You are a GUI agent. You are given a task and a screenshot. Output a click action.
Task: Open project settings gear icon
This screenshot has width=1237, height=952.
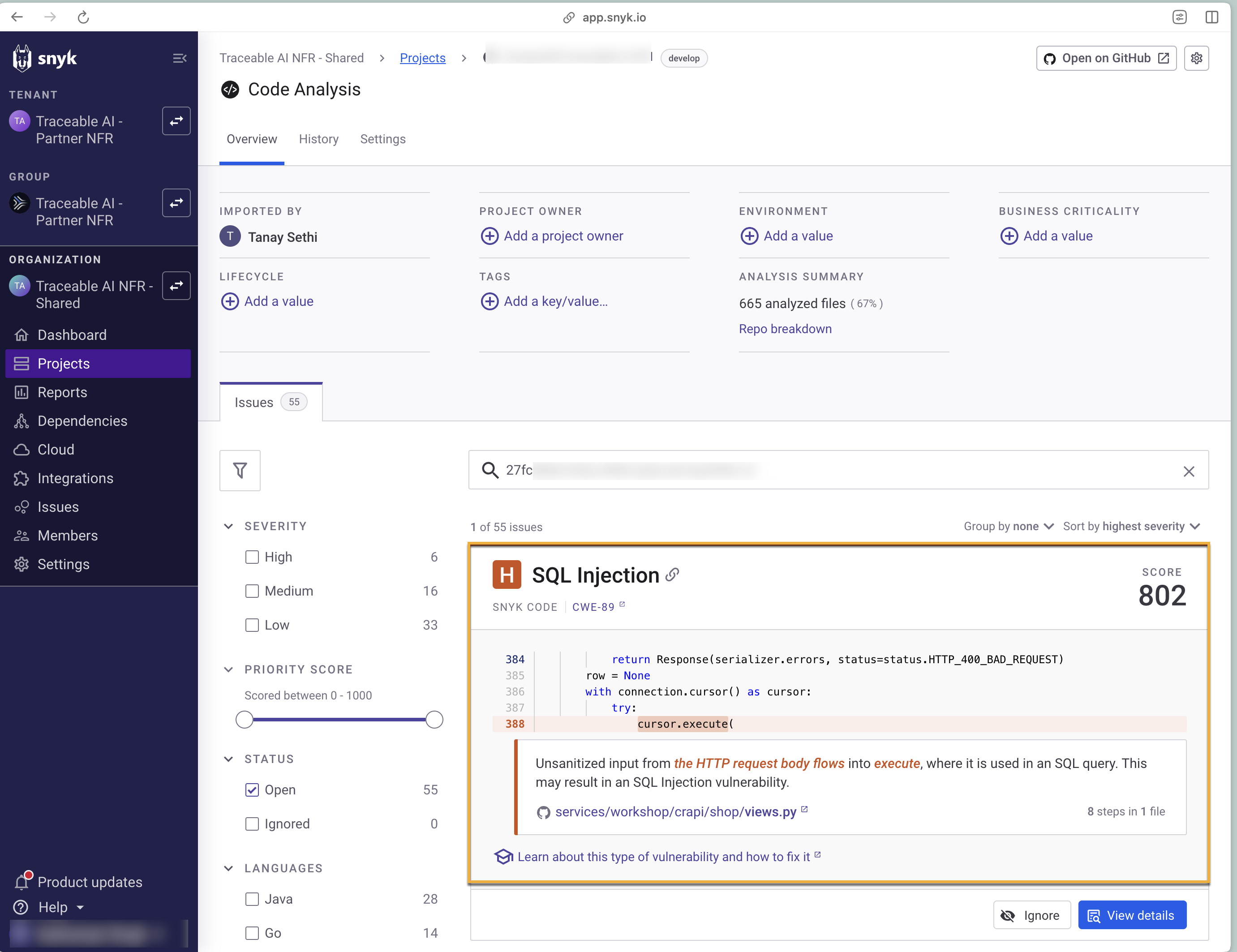(x=1197, y=58)
